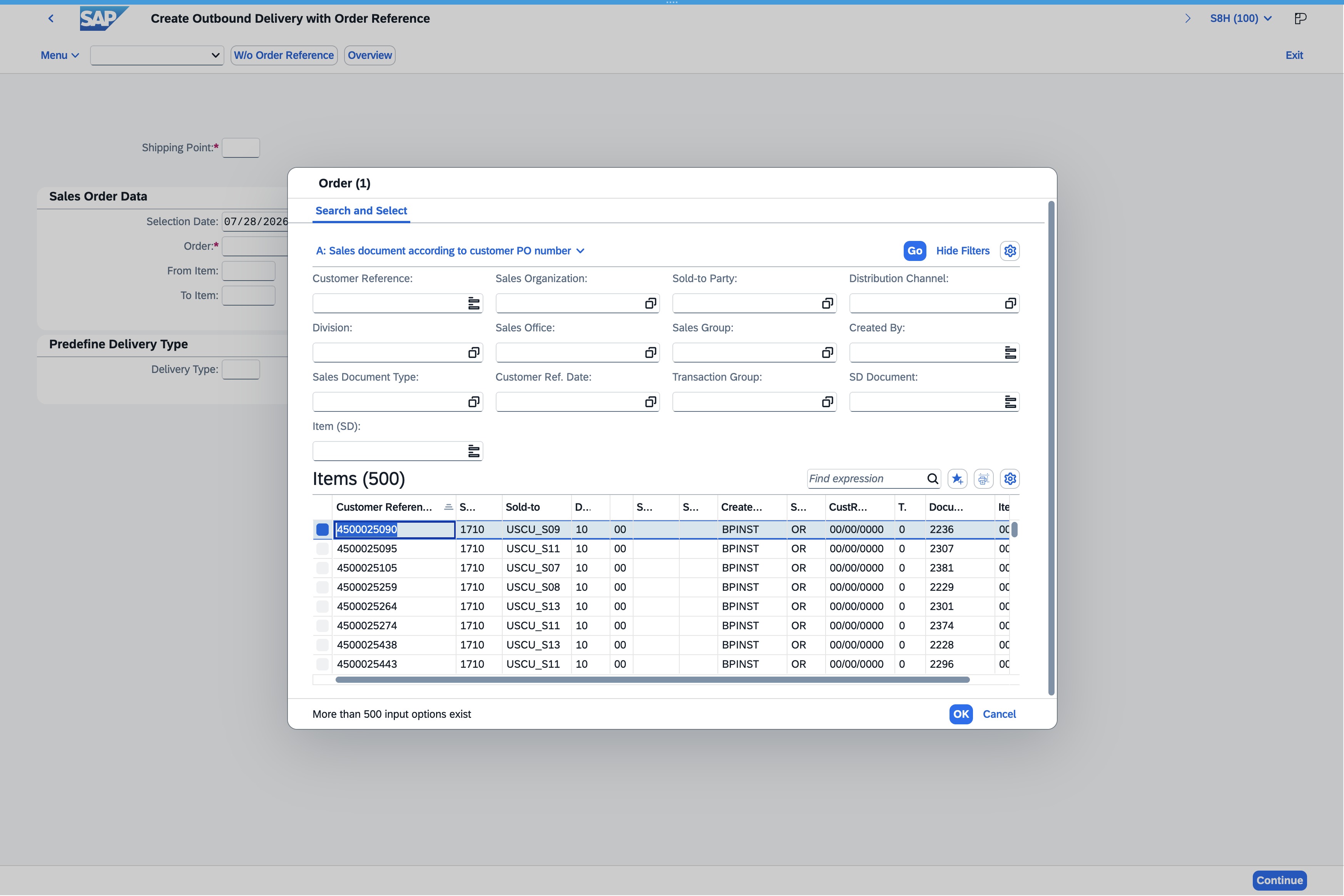This screenshot has height=896, width=1344.
Task: Click the items table vertical scrollbar thumb
Action: (x=1014, y=530)
